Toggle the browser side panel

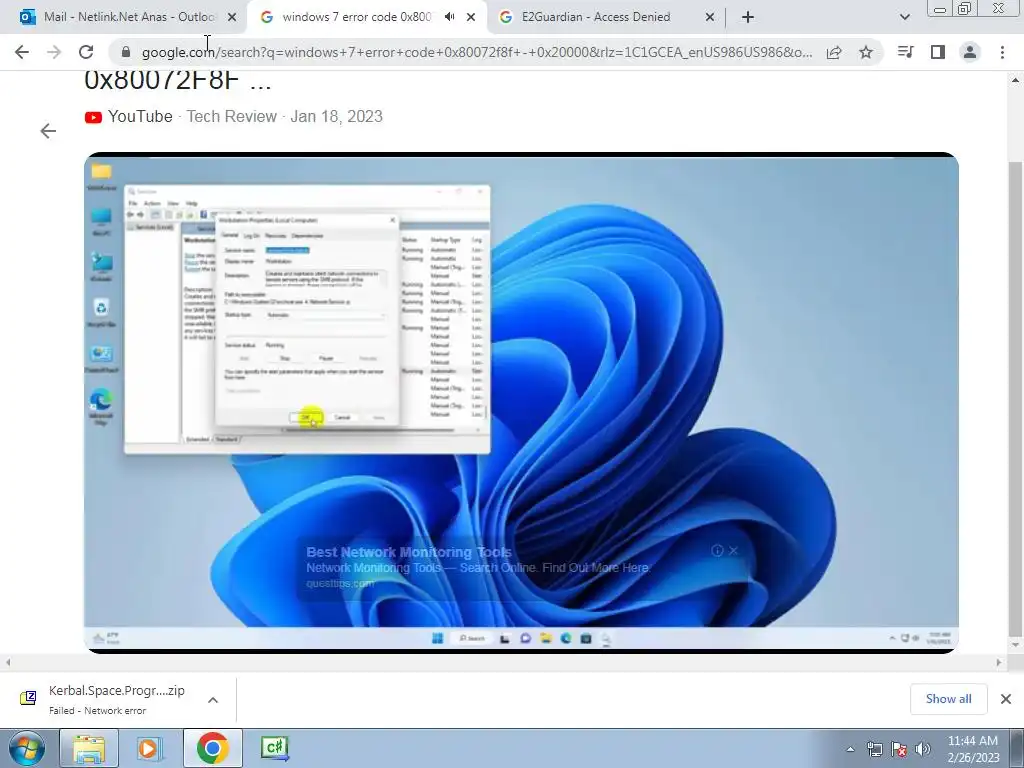(938, 52)
